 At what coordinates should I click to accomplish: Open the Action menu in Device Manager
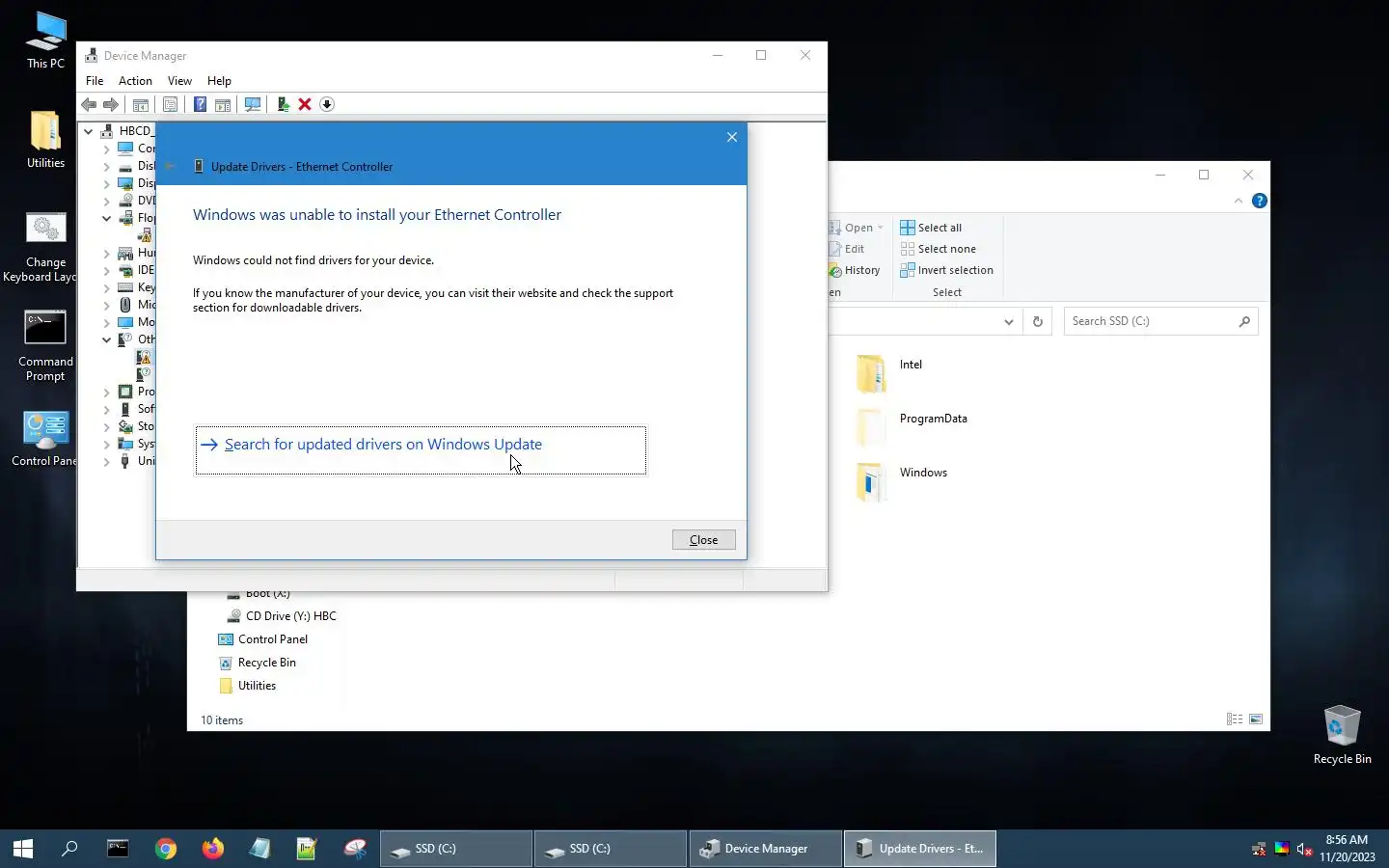click(135, 81)
